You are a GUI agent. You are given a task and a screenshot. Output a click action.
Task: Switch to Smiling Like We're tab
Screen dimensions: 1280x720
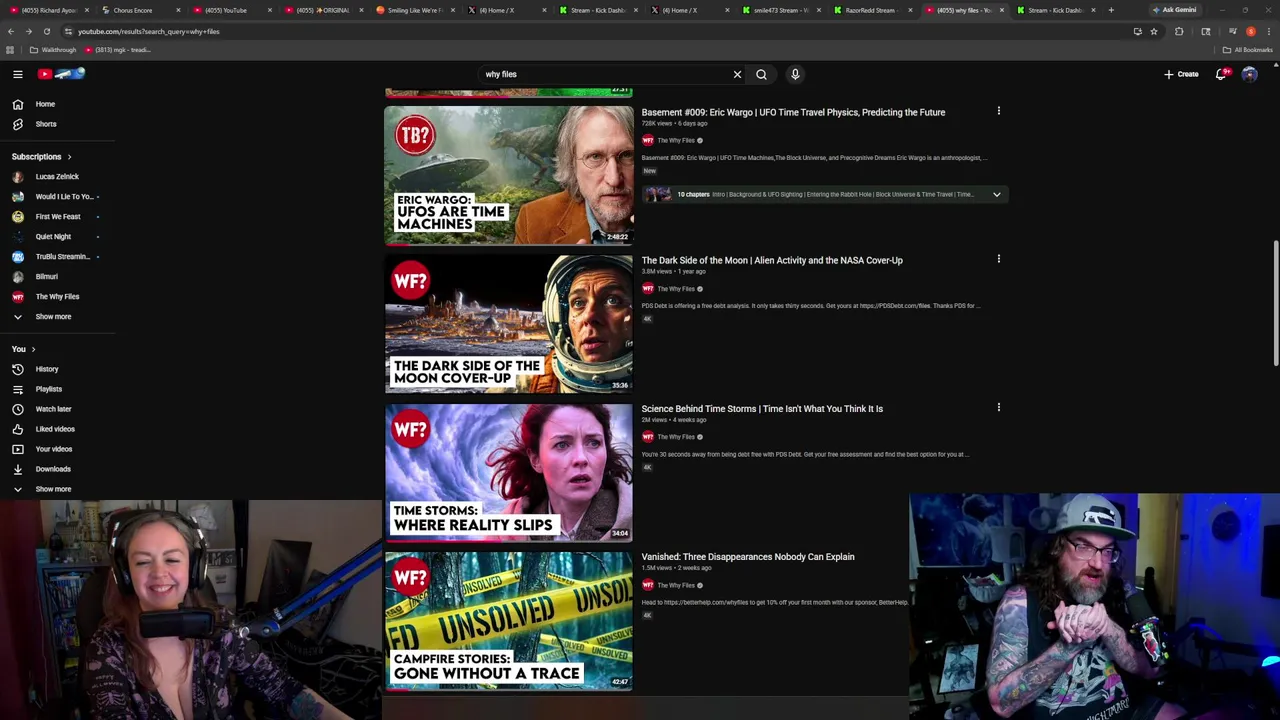tap(414, 10)
